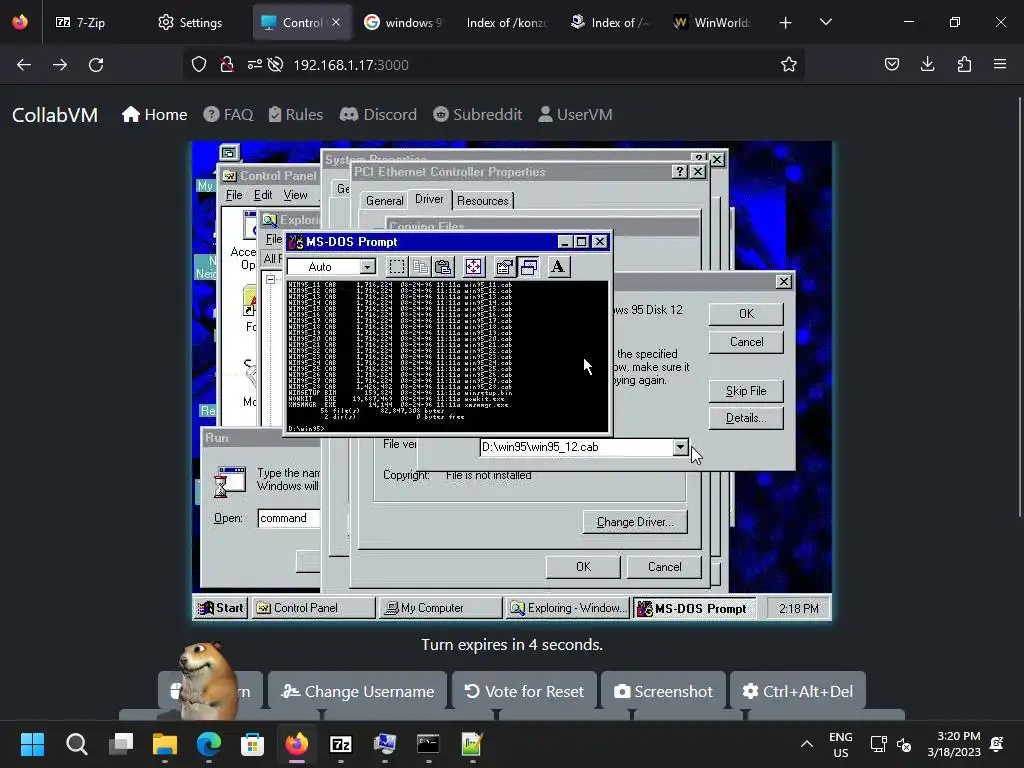The width and height of the screenshot is (1024, 768).
Task: Click OK in PCI Ethernet Controller Properties
Action: pyautogui.click(x=583, y=567)
